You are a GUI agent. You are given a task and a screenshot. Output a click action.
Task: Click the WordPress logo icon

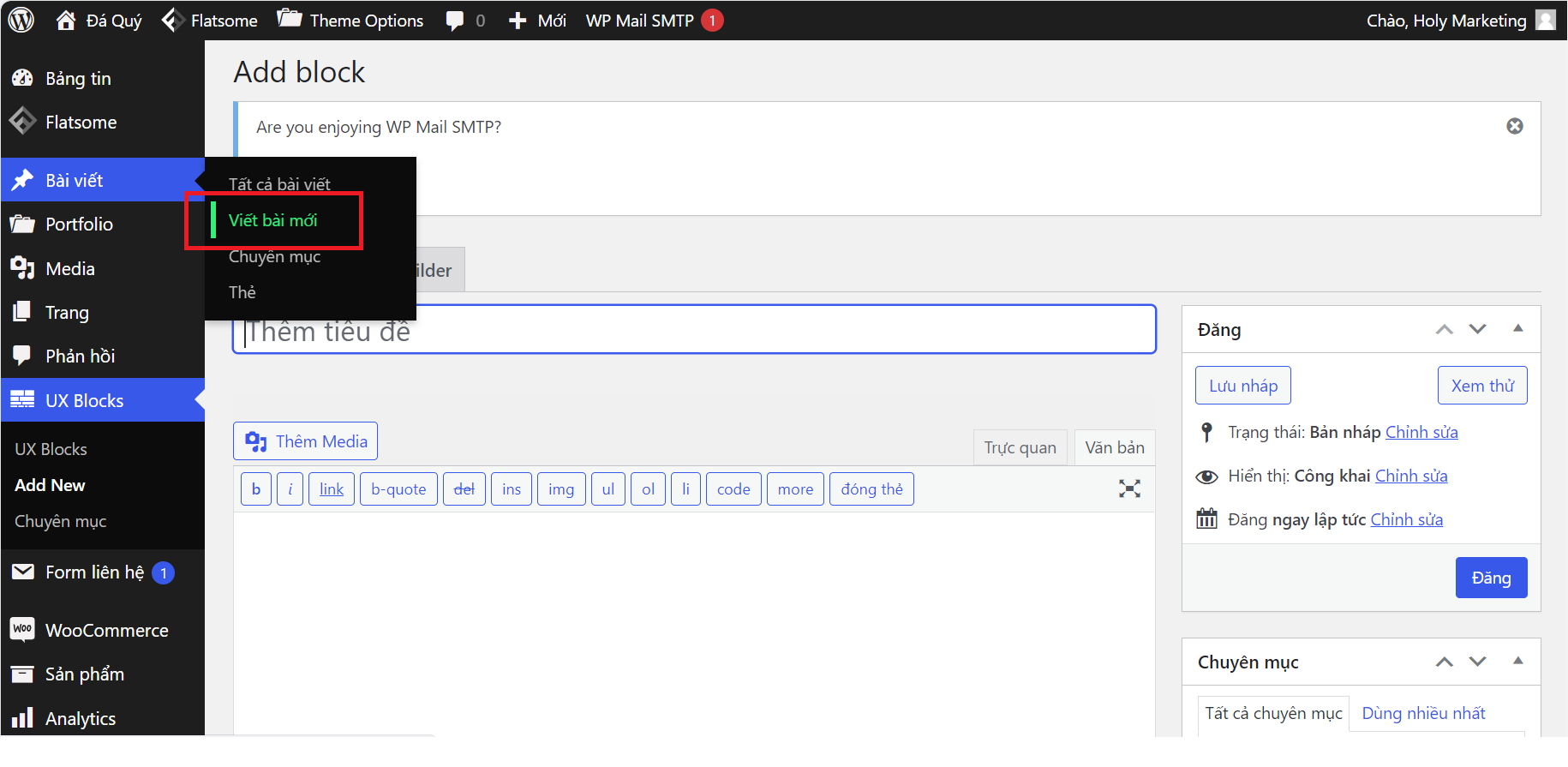[21, 20]
